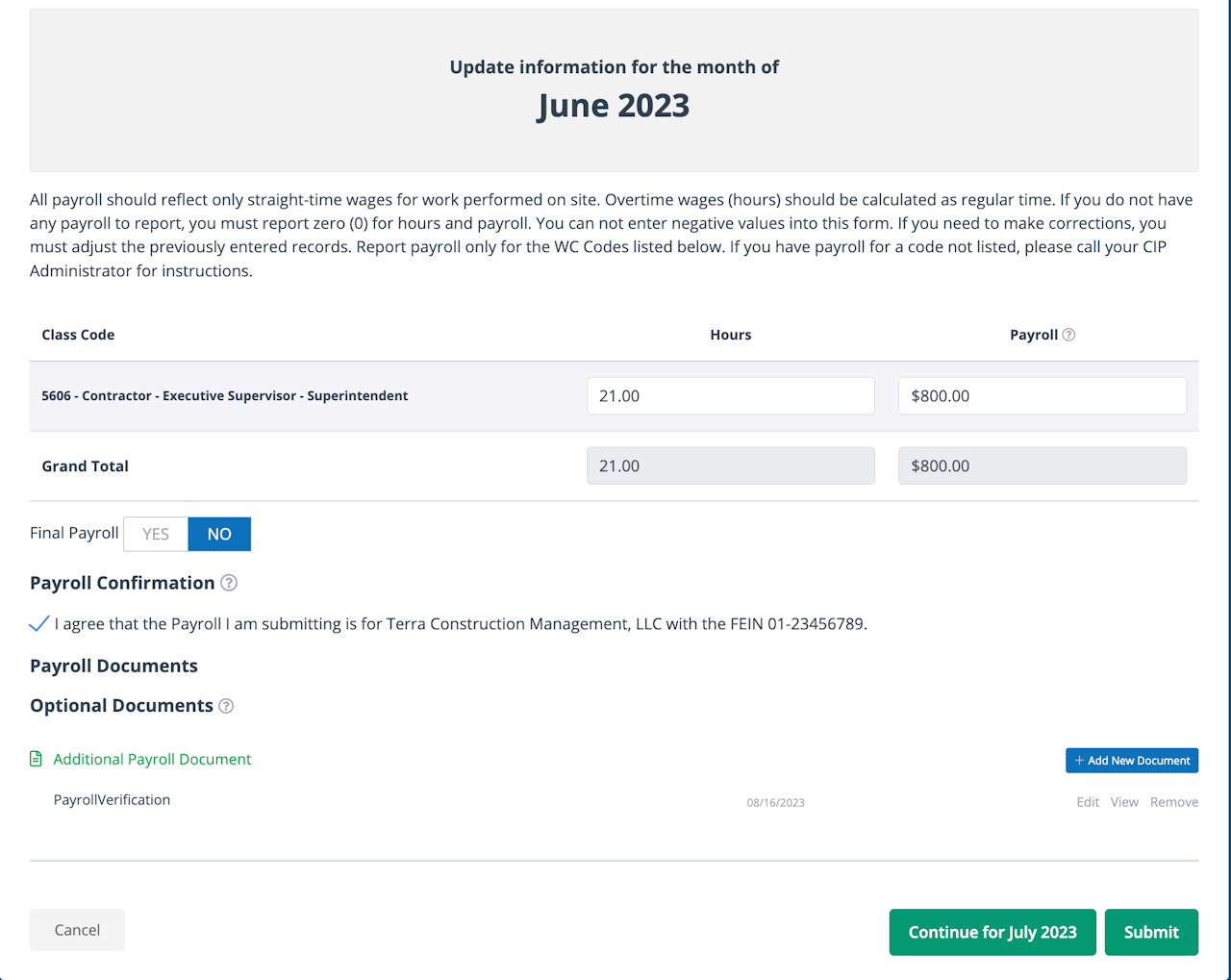
Task: Click the Grand Total payroll field
Action: click(1042, 466)
